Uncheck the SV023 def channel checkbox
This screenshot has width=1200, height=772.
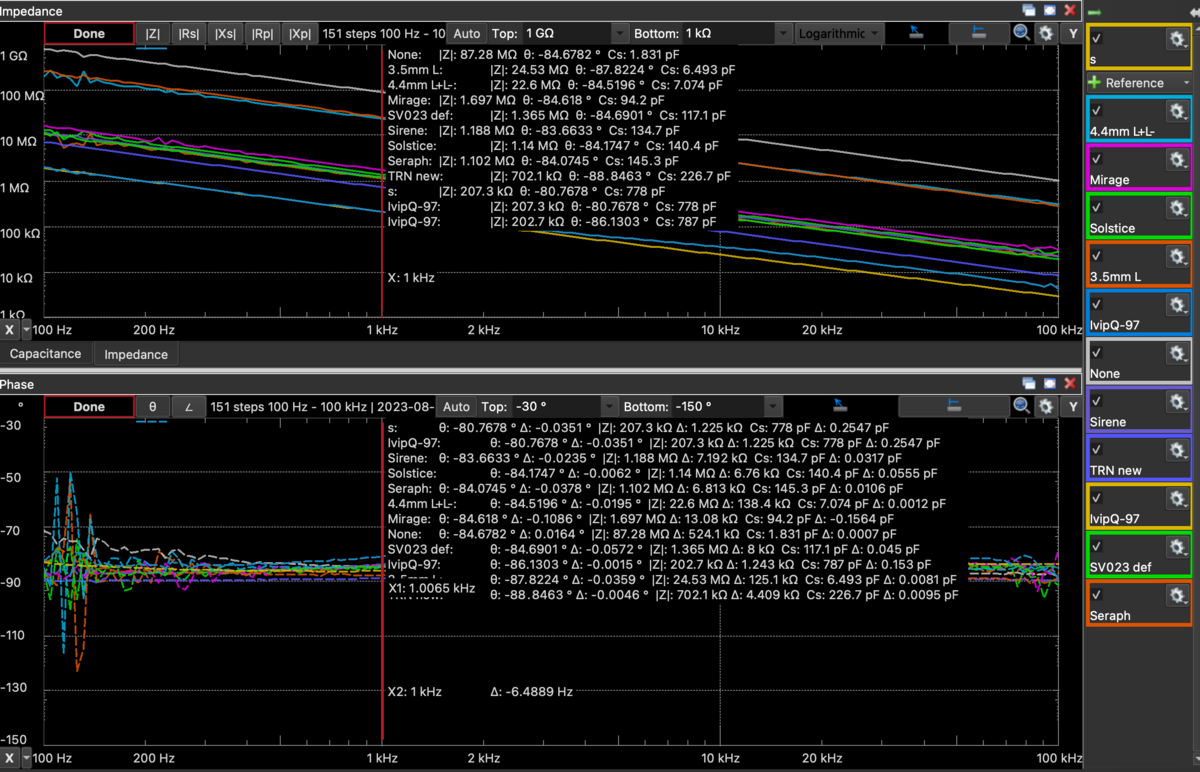pos(1097,546)
